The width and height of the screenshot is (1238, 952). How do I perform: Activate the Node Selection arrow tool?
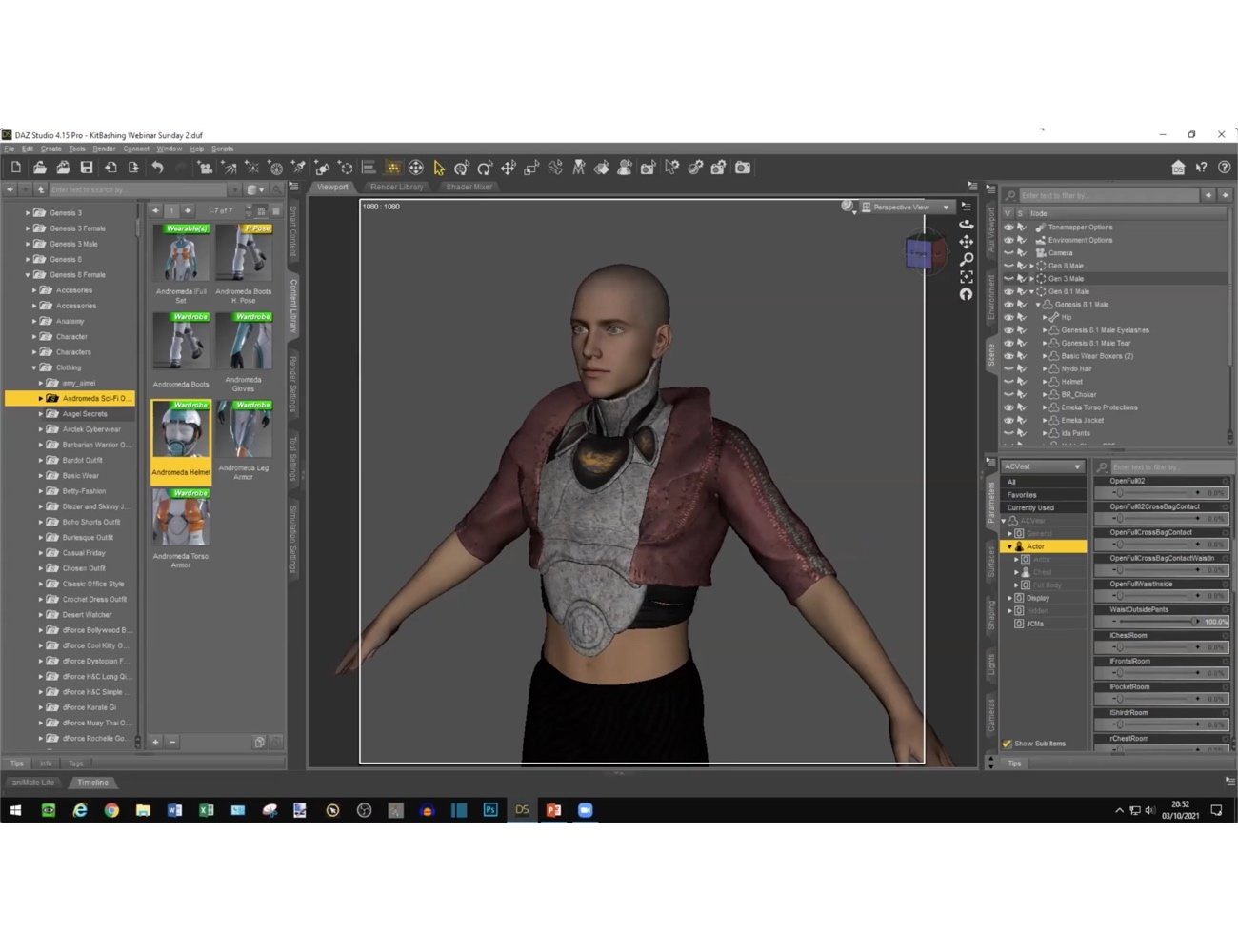tap(439, 168)
